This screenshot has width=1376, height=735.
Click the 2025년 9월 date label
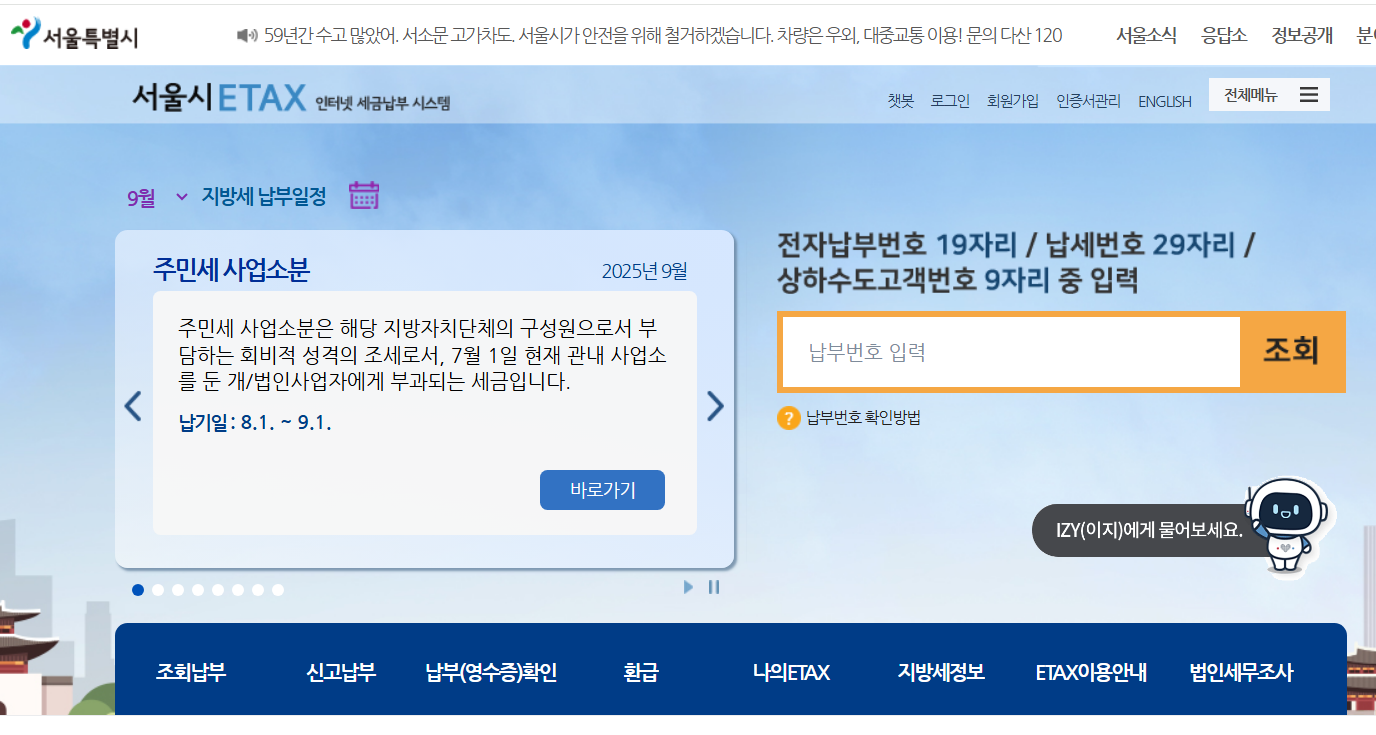tap(644, 272)
